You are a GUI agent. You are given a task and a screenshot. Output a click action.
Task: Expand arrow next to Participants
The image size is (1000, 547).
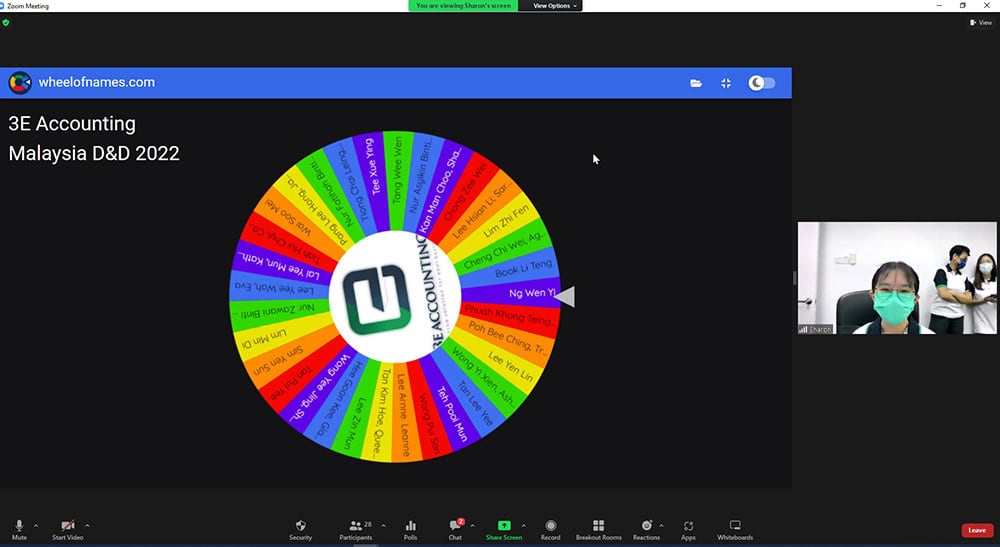click(x=383, y=525)
